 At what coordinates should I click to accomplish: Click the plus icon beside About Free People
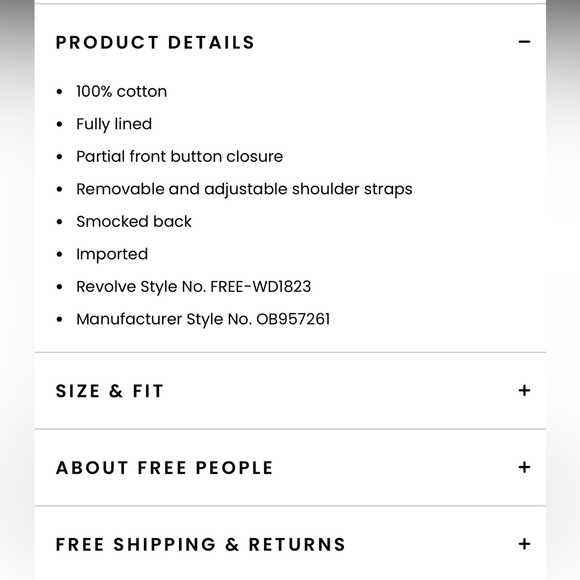(x=524, y=467)
